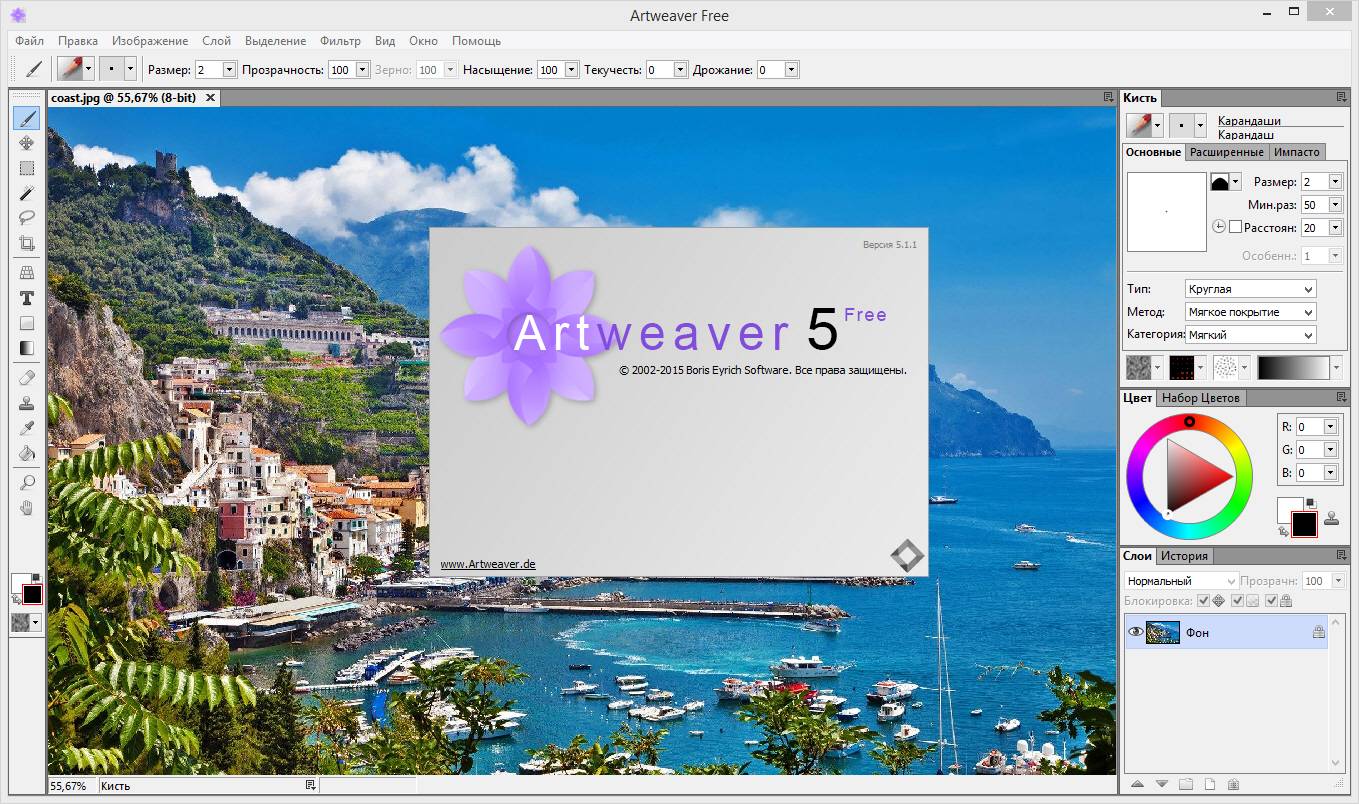Open the Насыщение dropdown in options bar

[x=572, y=69]
